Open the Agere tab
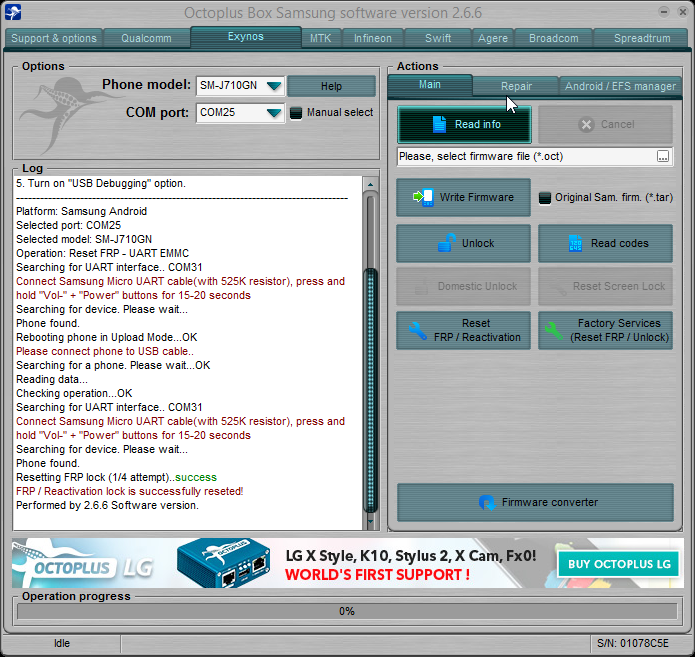Image resolution: width=695 pixels, height=657 pixels. 492,38
